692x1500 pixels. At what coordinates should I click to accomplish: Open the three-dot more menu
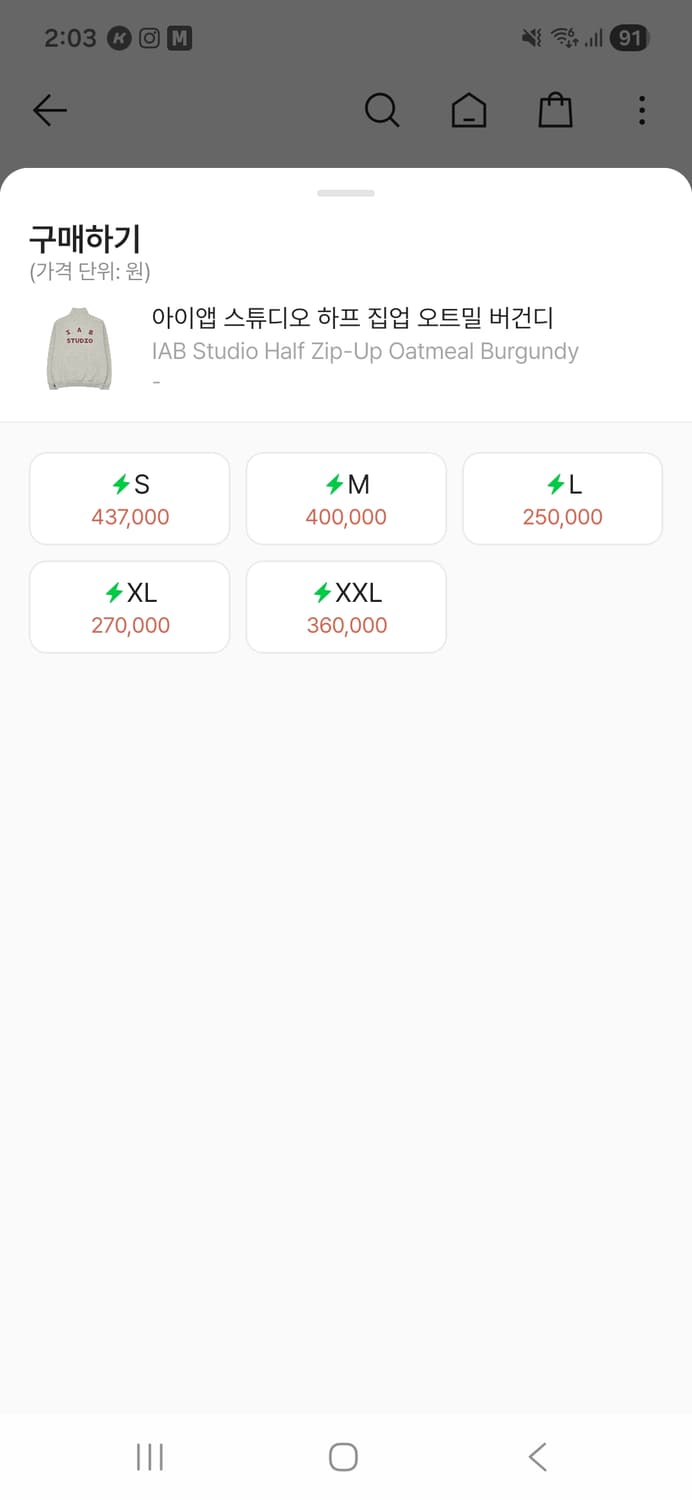click(642, 110)
